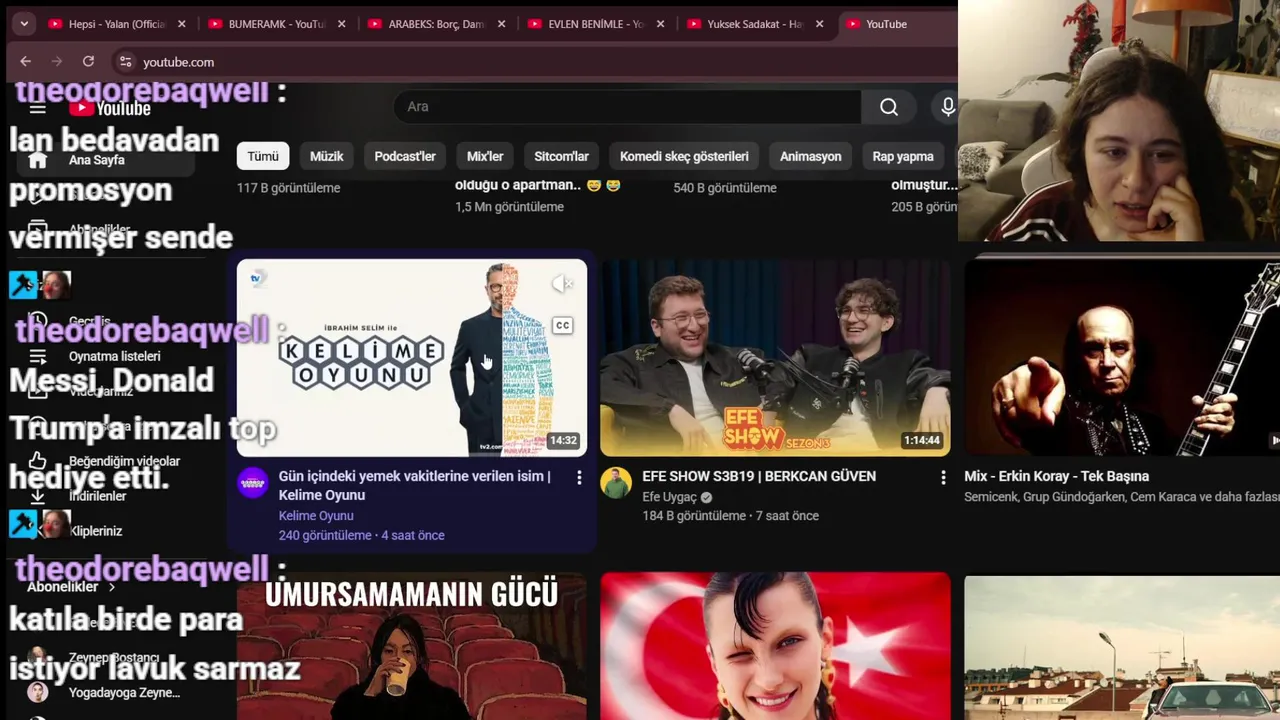
Task: Open the browser tab search dropdown
Action: 24,24
